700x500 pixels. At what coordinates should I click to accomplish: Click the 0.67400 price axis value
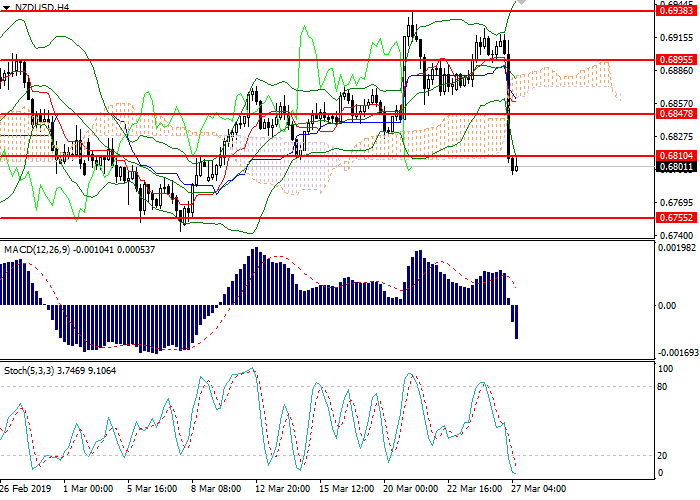pyautogui.click(x=676, y=235)
